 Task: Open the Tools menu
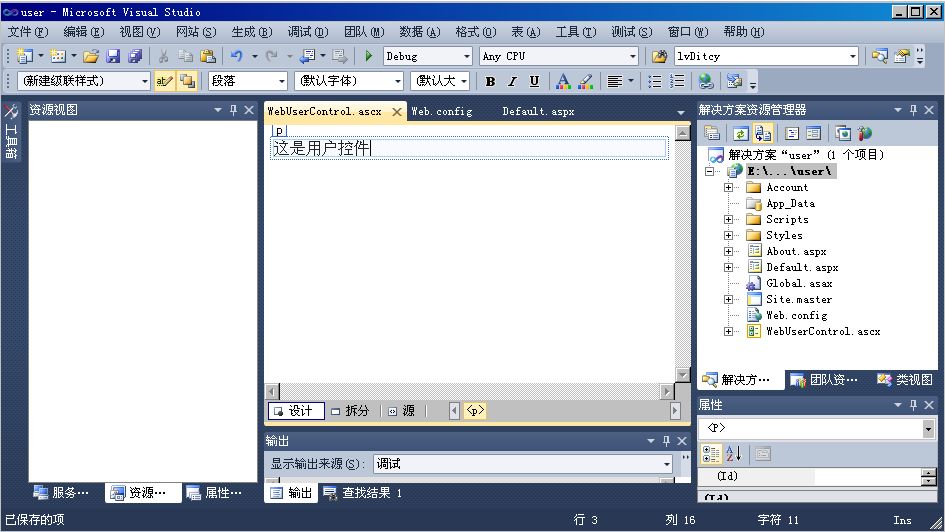pos(576,32)
